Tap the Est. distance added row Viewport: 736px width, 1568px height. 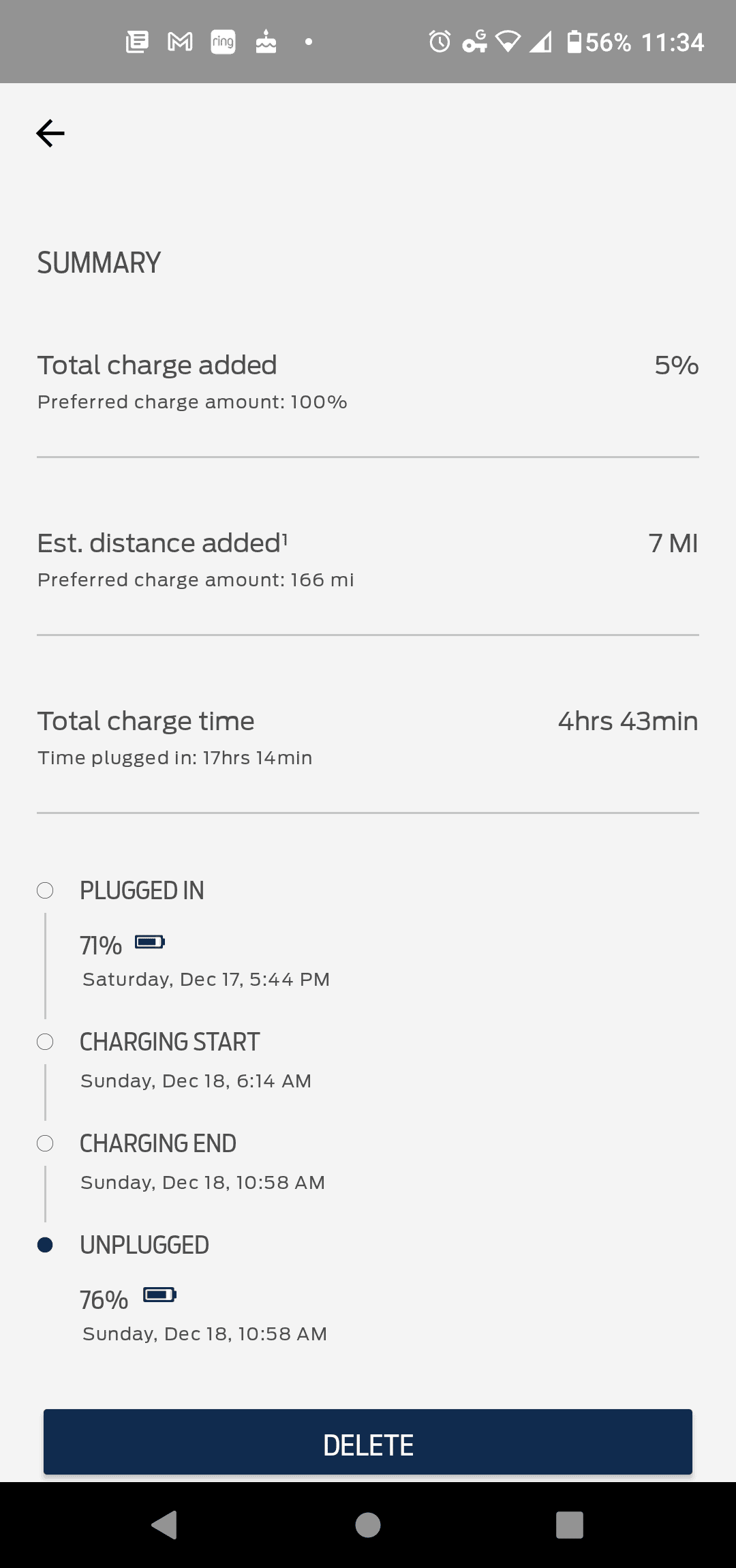368,560
